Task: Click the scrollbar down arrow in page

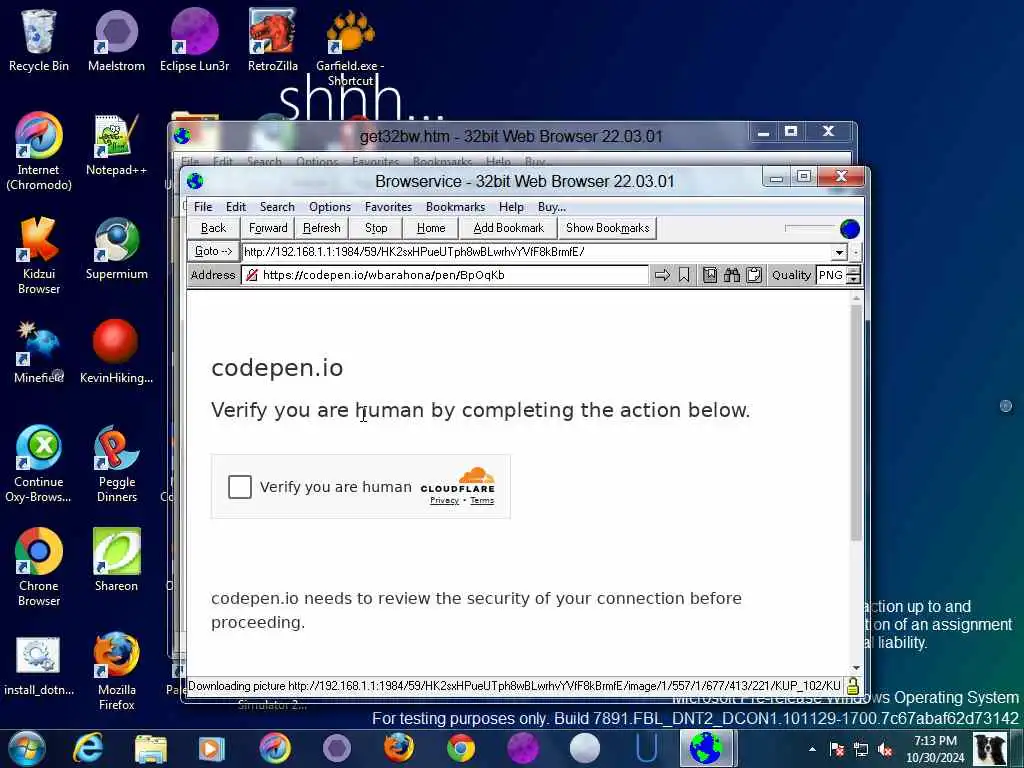Action: [856, 667]
